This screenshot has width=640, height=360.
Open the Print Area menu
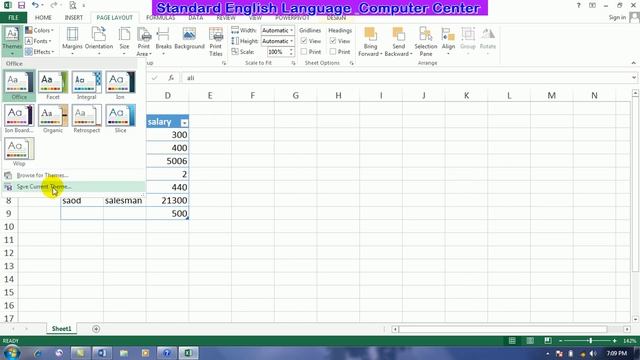[144, 41]
